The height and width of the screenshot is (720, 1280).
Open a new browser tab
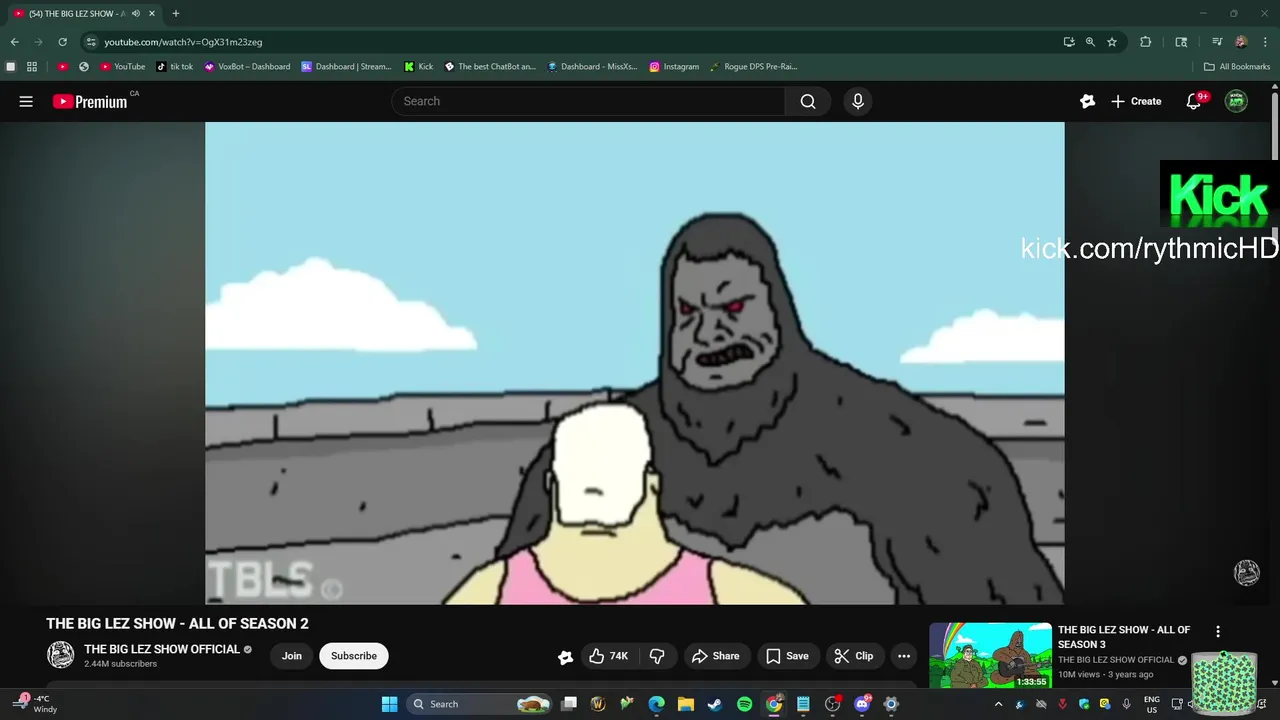pos(176,13)
